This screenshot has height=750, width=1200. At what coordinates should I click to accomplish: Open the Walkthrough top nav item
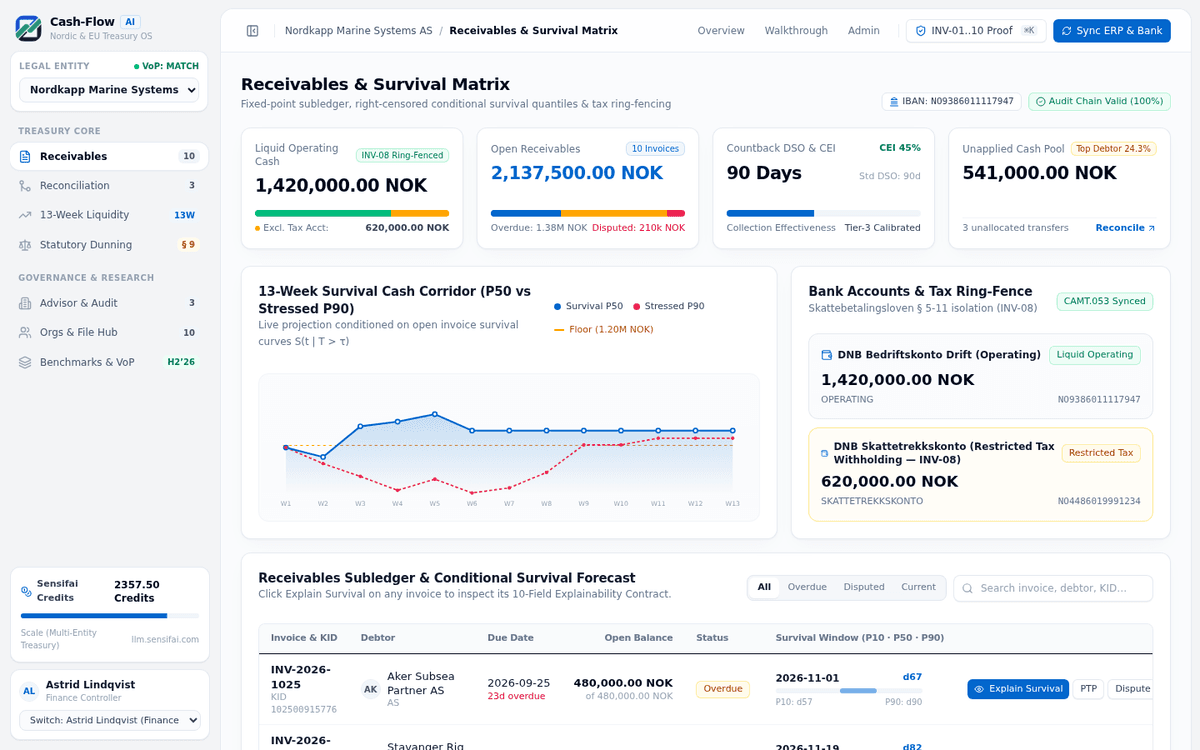coord(796,31)
